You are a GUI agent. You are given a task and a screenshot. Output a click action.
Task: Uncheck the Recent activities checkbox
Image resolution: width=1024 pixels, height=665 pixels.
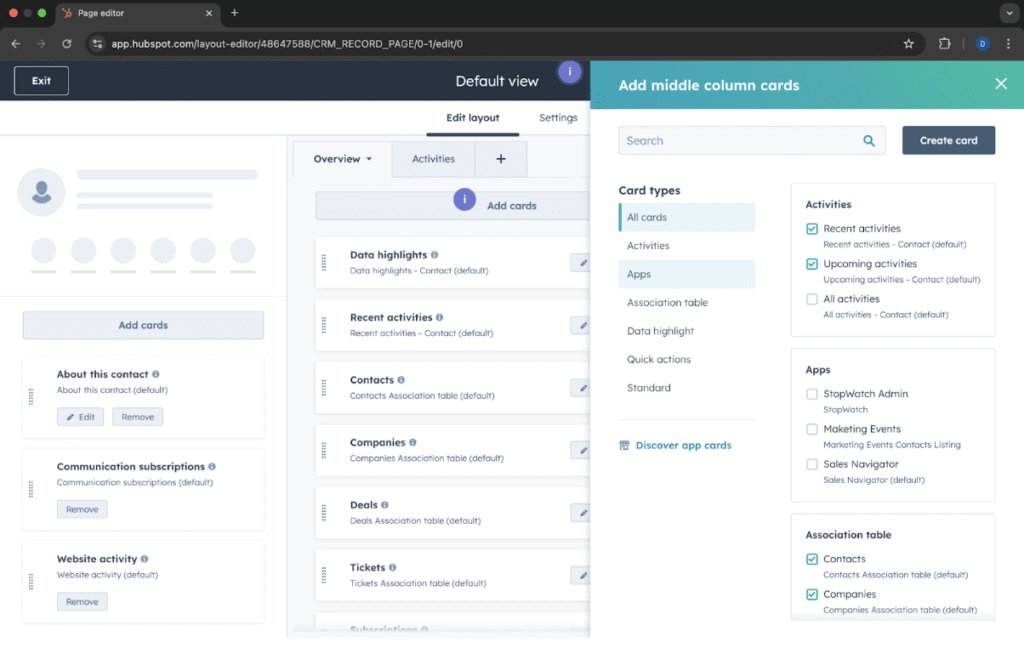click(x=812, y=229)
